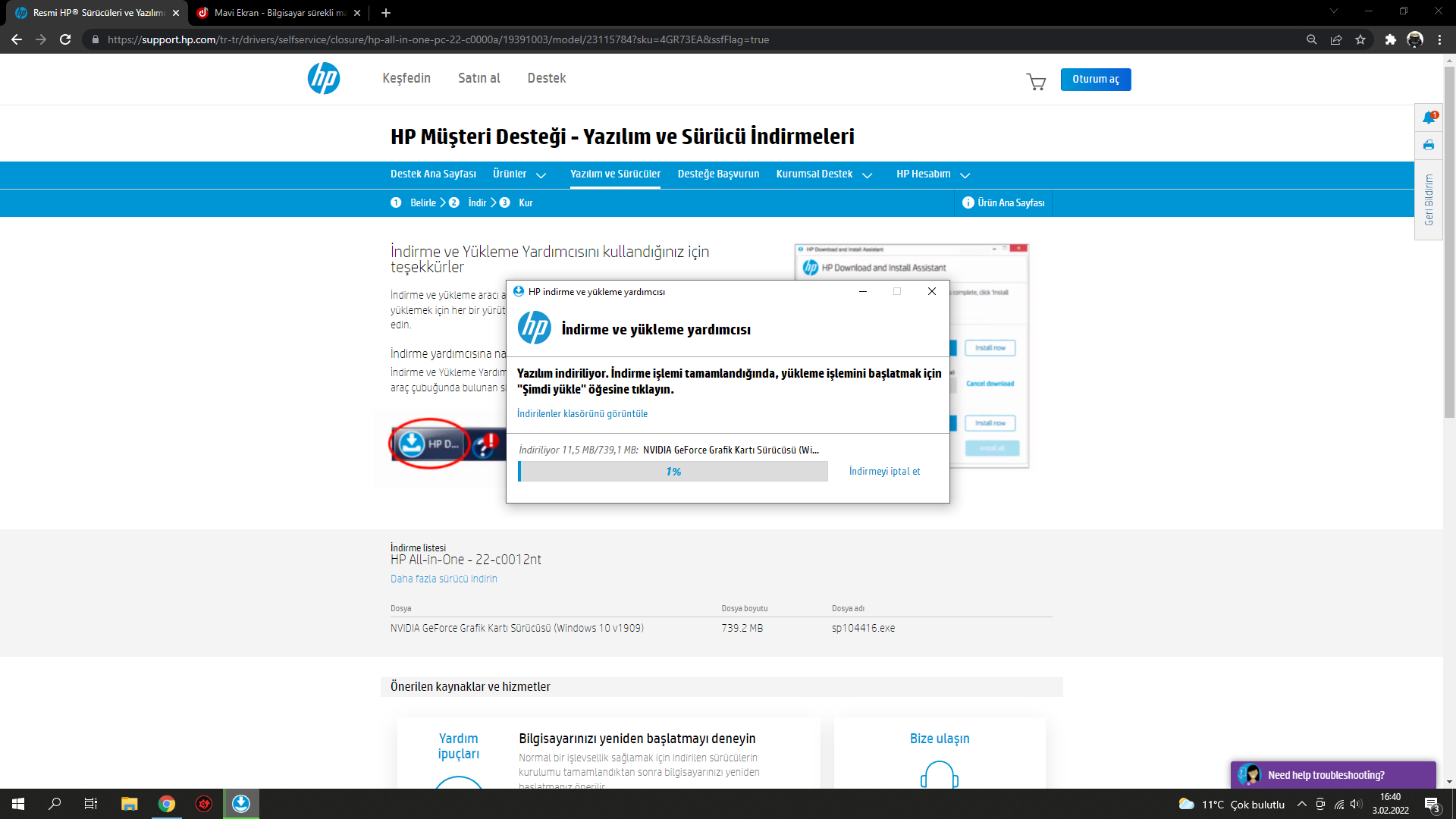Open Chrome three-dot menu
This screenshot has height=819, width=1456.
(x=1439, y=39)
